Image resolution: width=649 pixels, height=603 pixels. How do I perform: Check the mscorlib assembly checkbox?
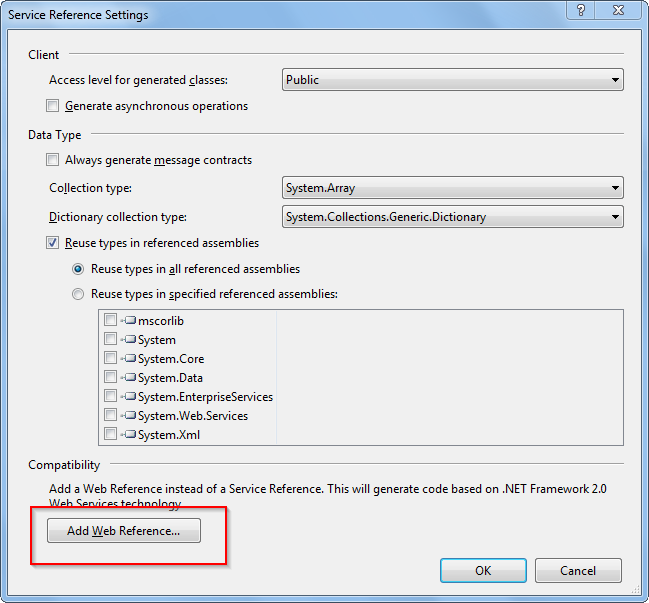111,320
